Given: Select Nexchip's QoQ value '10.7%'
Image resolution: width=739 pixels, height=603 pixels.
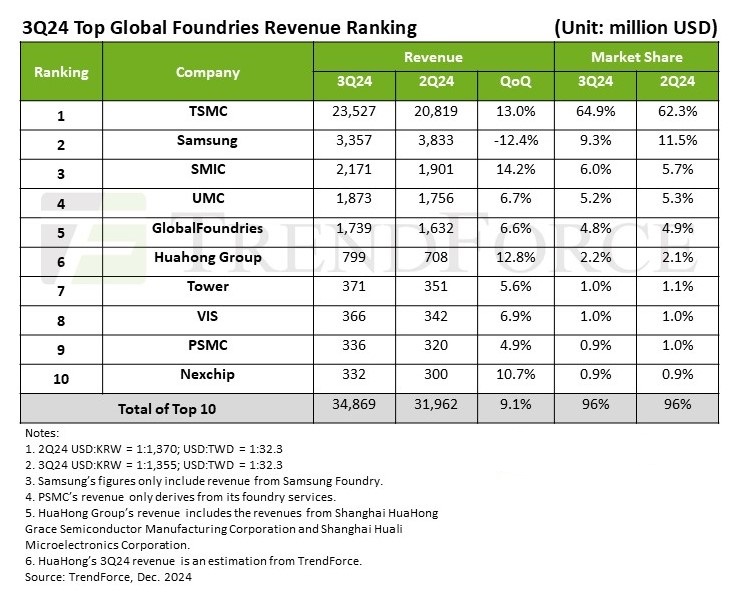Looking at the screenshot, I should click(x=516, y=374).
